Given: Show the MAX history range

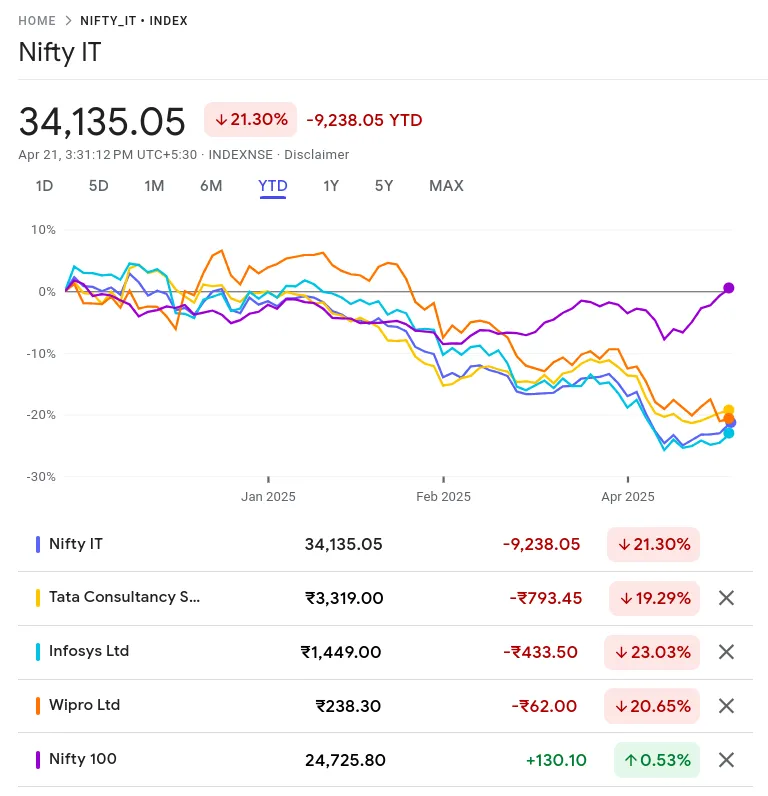Looking at the screenshot, I should click(x=446, y=186).
